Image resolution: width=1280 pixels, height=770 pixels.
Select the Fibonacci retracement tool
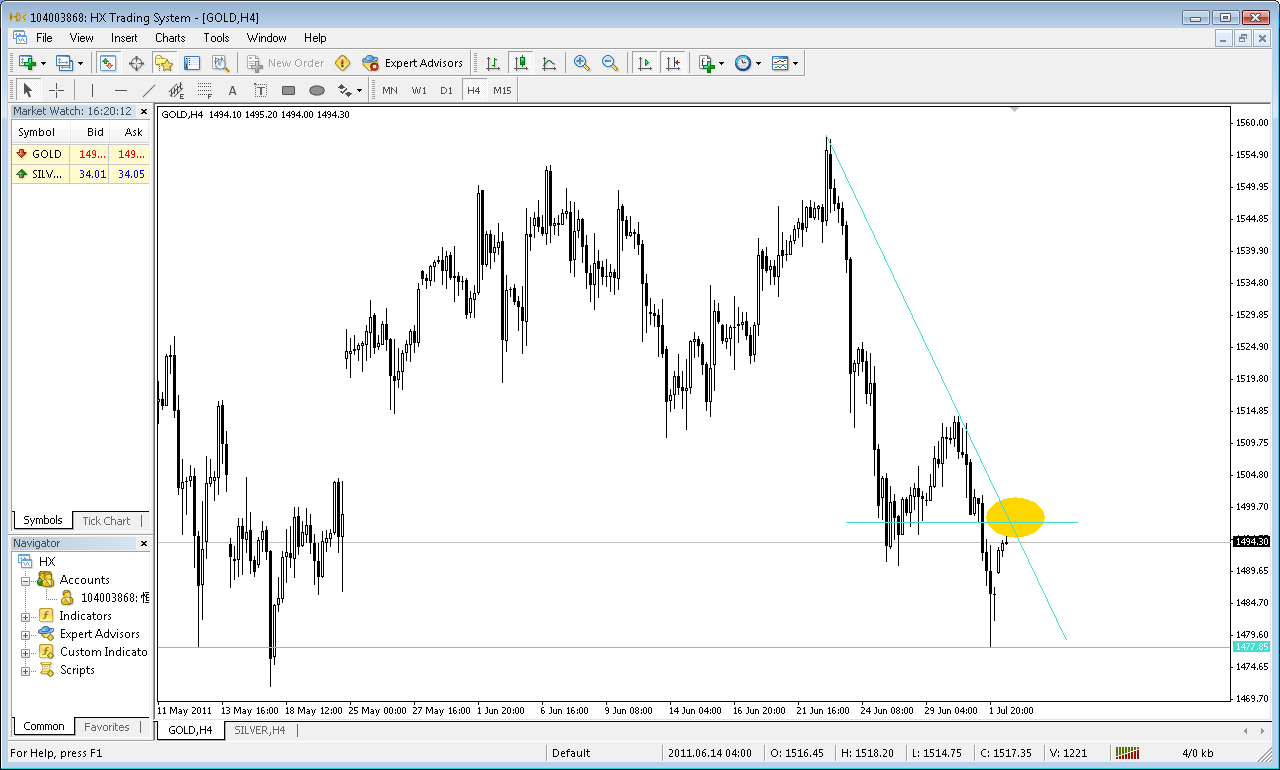click(x=205, y=90)
